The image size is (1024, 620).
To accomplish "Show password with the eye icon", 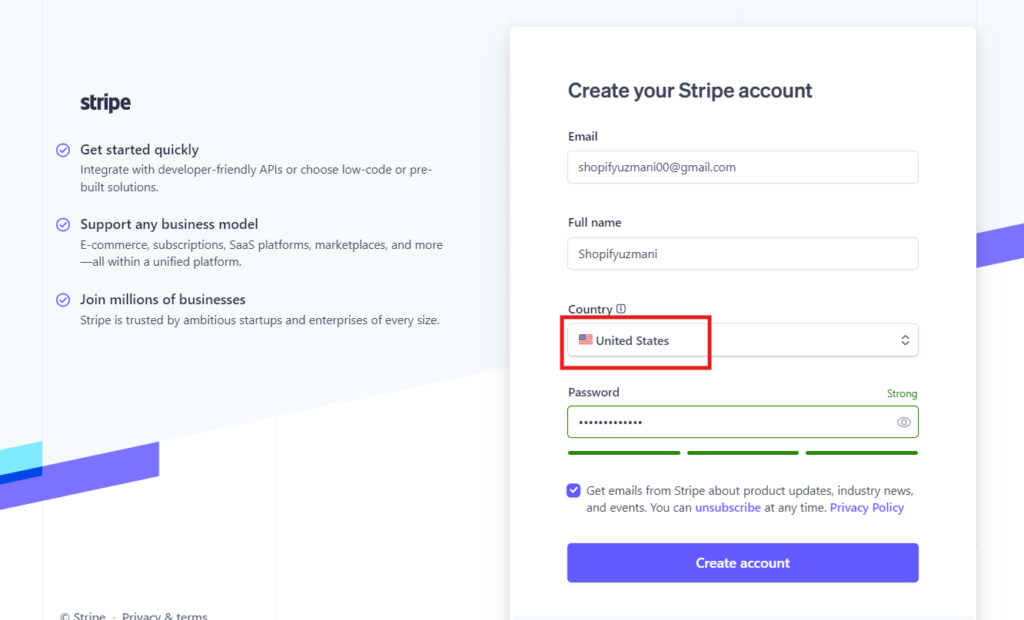I will tap(904, 422).
